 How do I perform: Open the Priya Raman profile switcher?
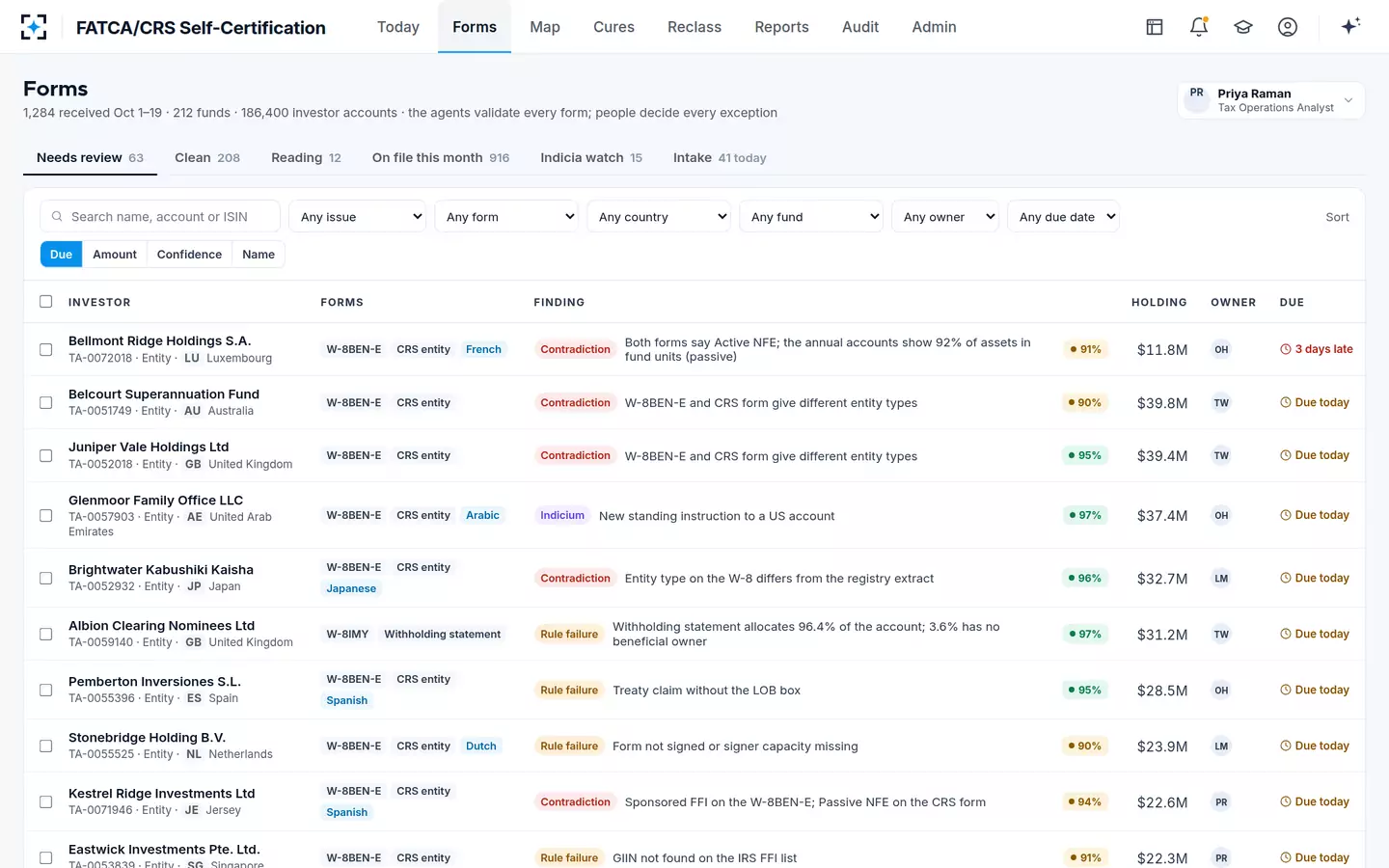click(x=1270, y=100)
